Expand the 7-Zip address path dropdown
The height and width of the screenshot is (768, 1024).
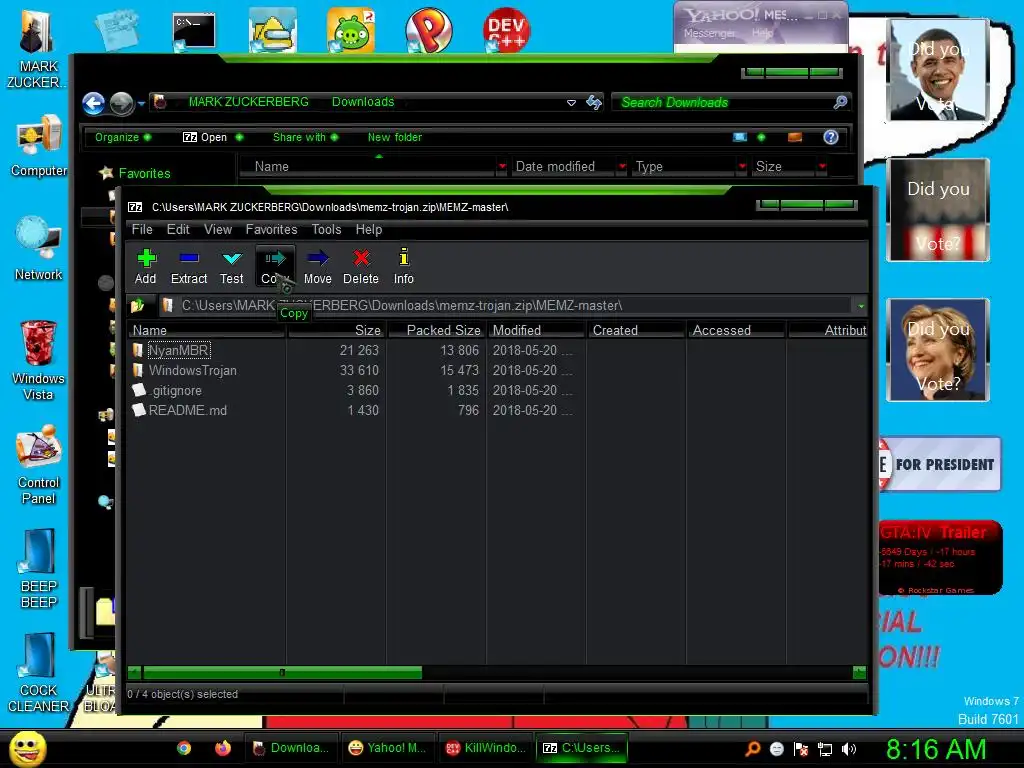[x=861, y=306]
